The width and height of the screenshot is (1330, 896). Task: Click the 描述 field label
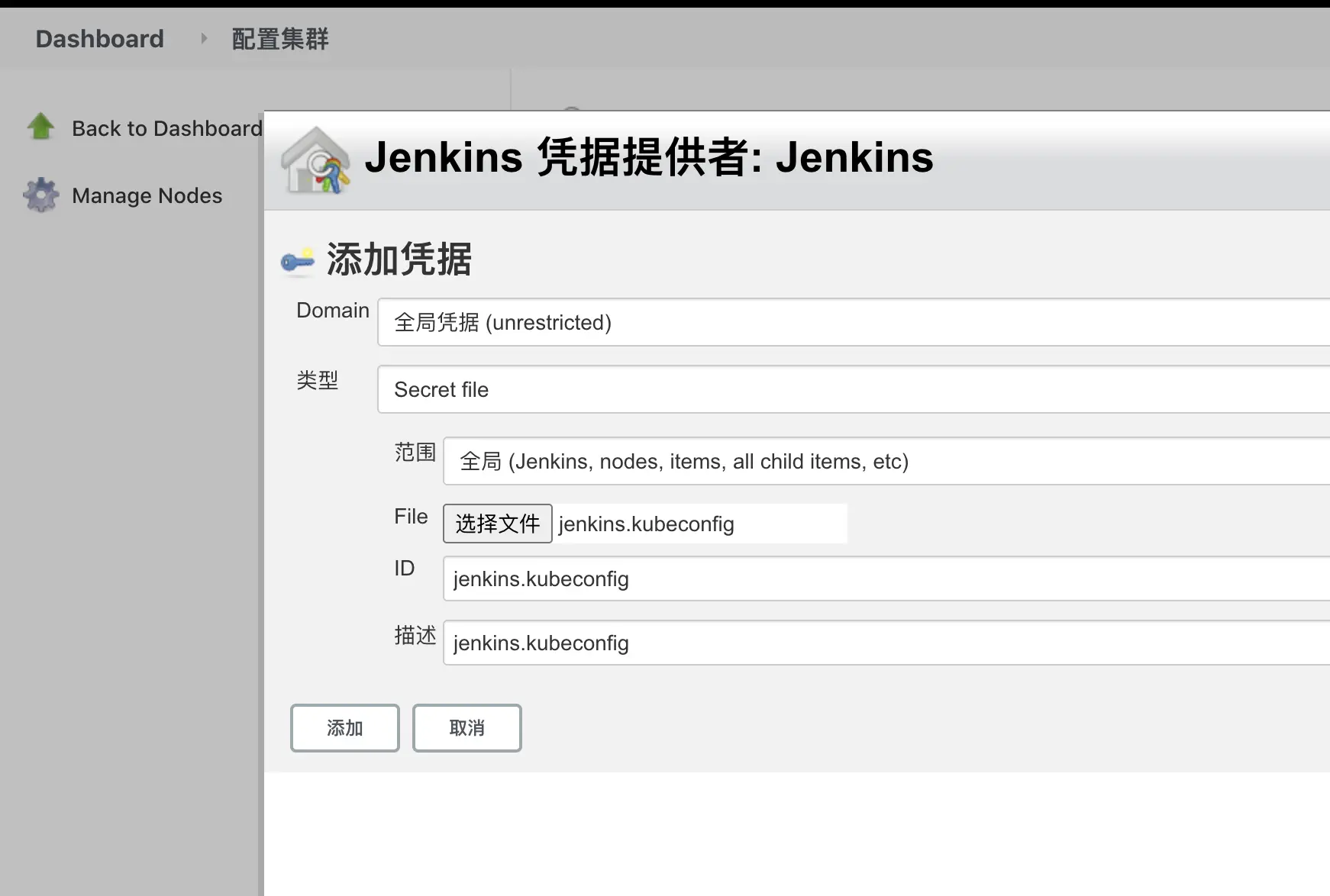[x=415, y=635]
